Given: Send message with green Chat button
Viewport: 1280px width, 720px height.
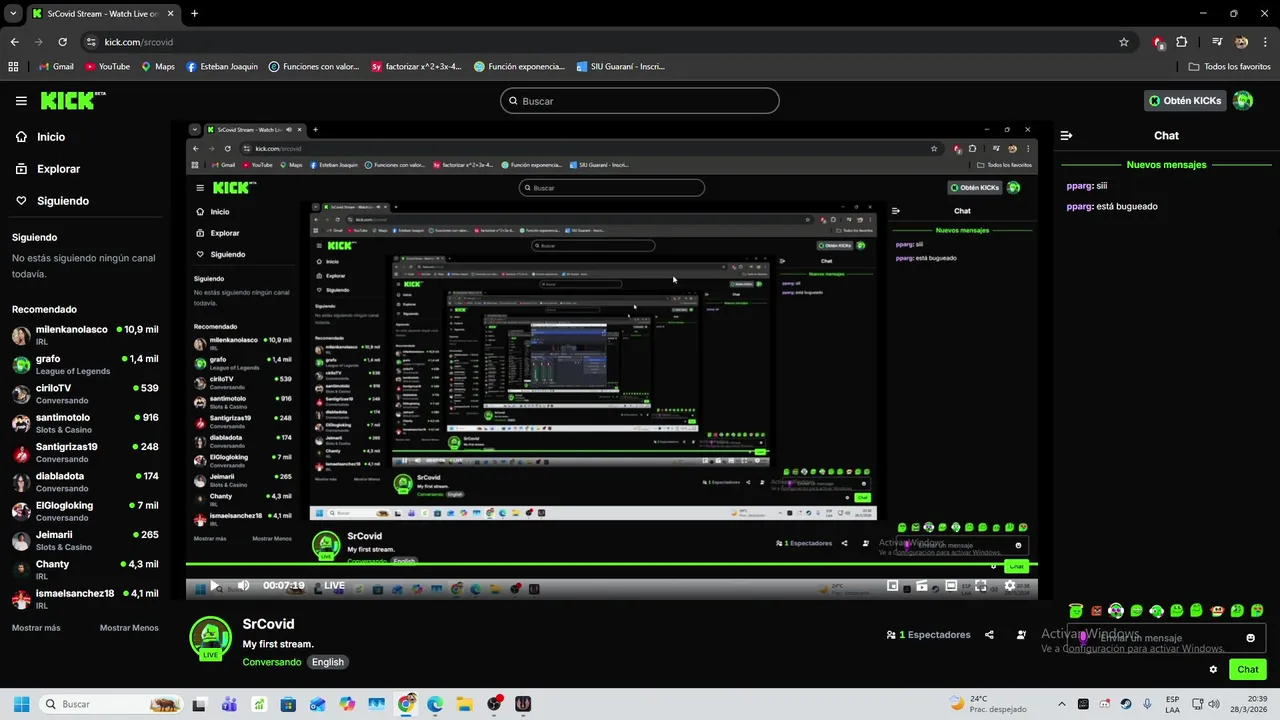Looking at the screenshot, I should (1248, 670).
